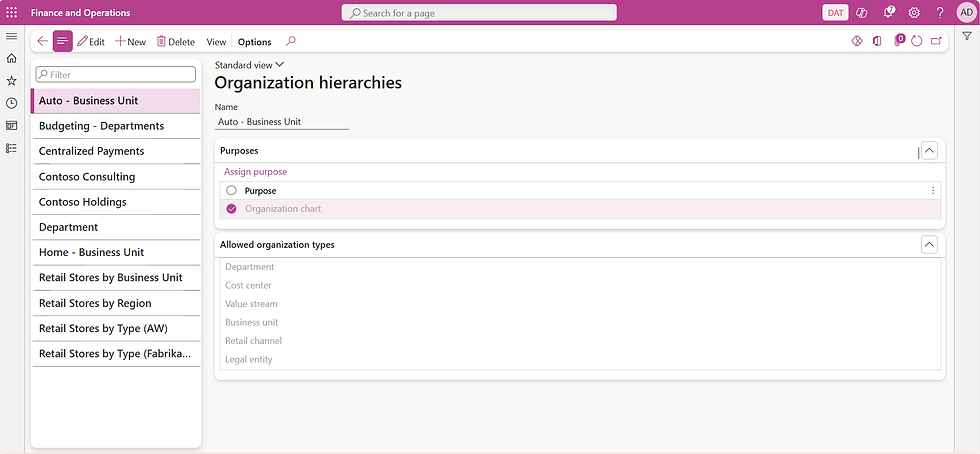The image size is (980, 454).
Task: Open the View menu
Action: pos(216,42)
